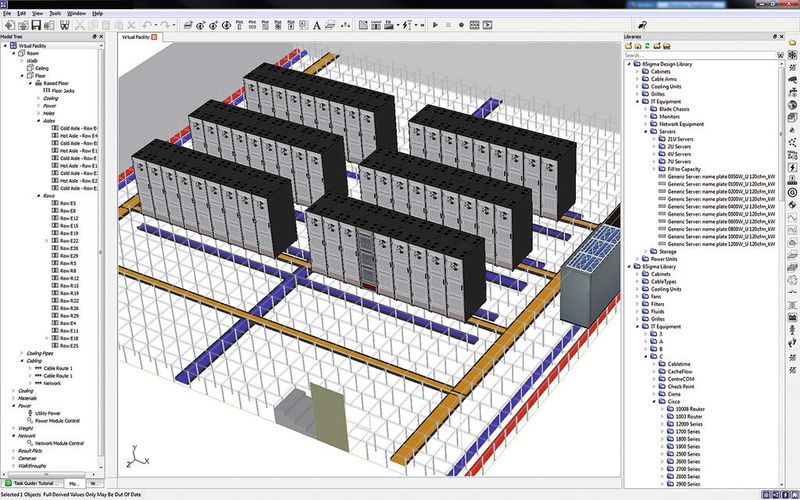Open the Tools menu
This screenshot has width=800, height=500.
point(55,13)
